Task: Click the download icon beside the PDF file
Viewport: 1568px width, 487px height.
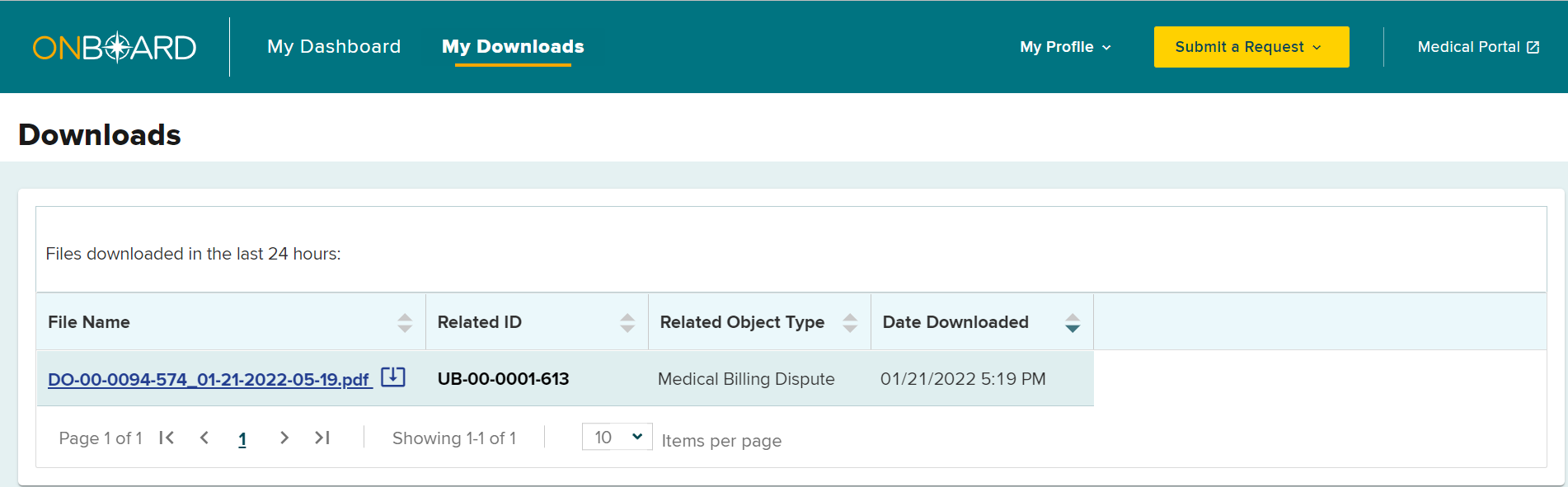Action: pos(393,377)
